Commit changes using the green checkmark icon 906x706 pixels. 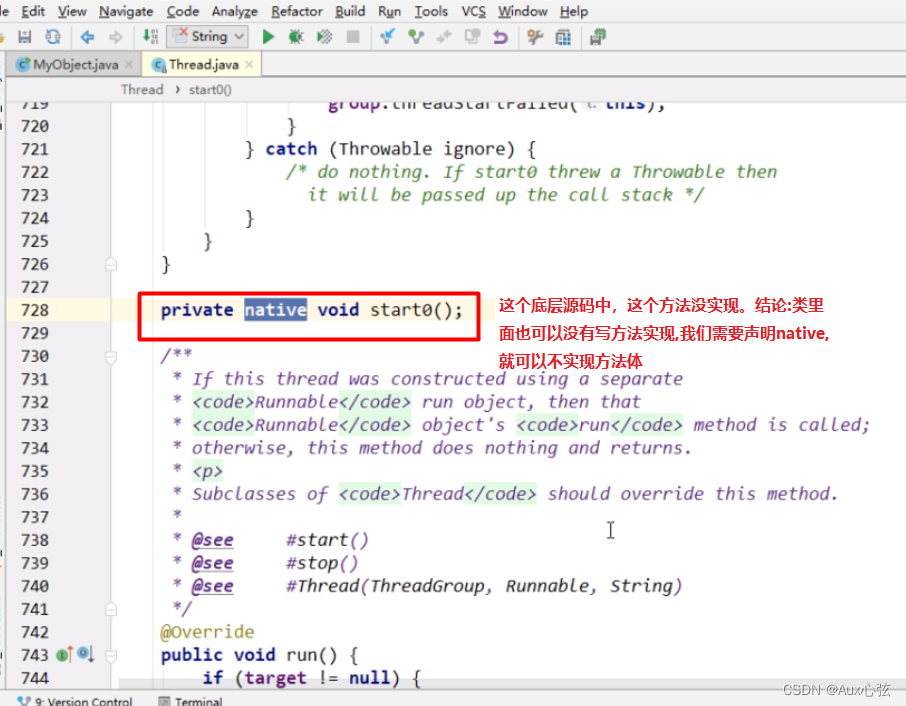coord(416,36)
